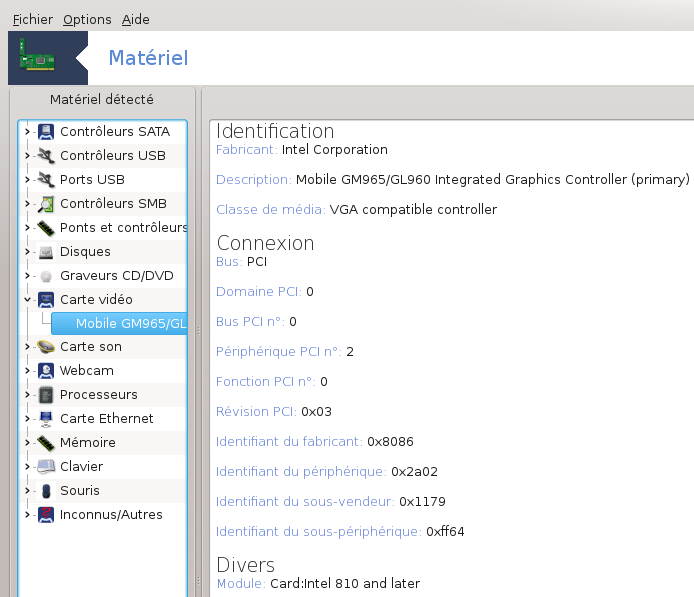
Task: Click the Contrôleurs USB icon
Action: pyautogui.click(x=46, y=155)
